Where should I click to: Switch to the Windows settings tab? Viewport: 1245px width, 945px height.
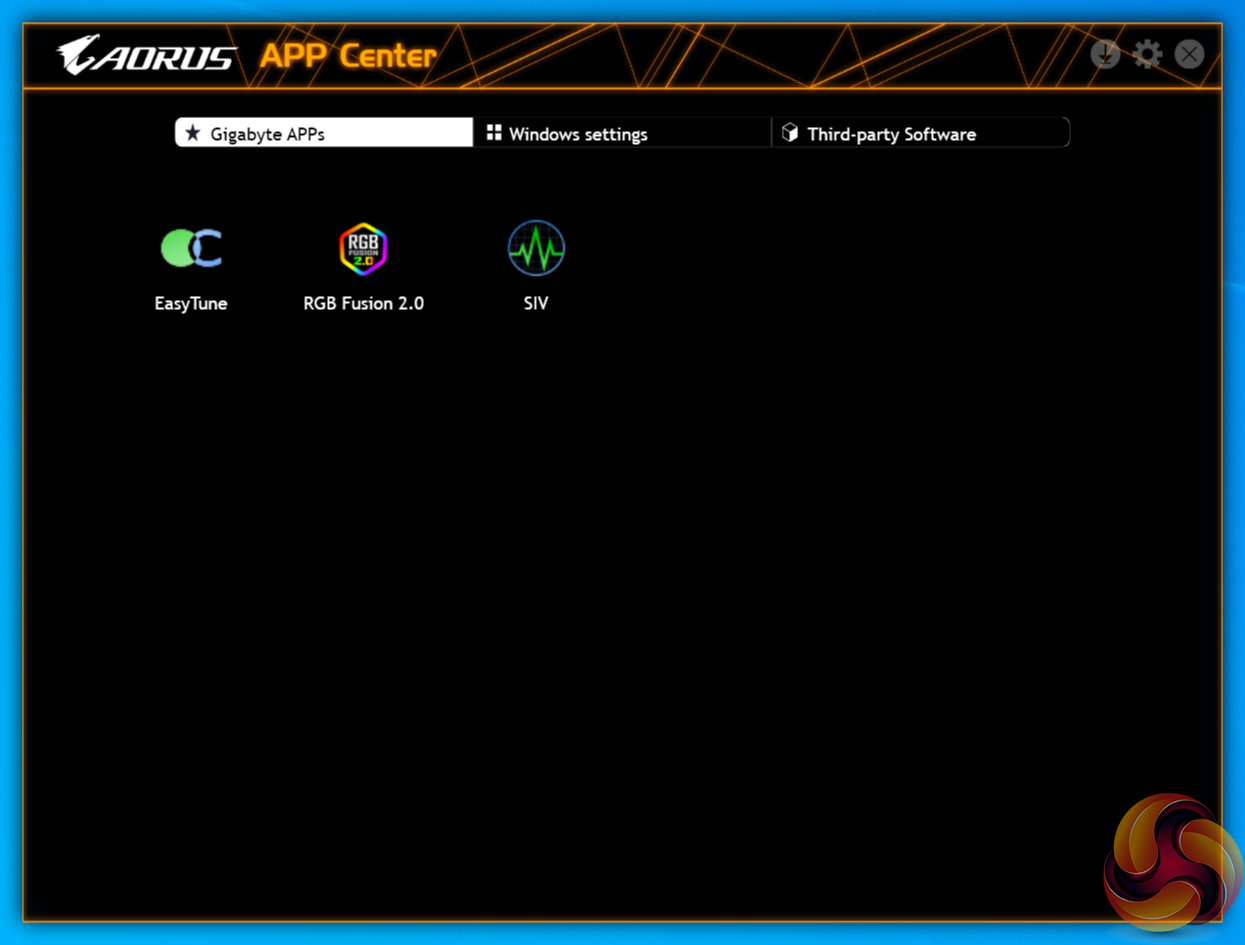[622, 133]
